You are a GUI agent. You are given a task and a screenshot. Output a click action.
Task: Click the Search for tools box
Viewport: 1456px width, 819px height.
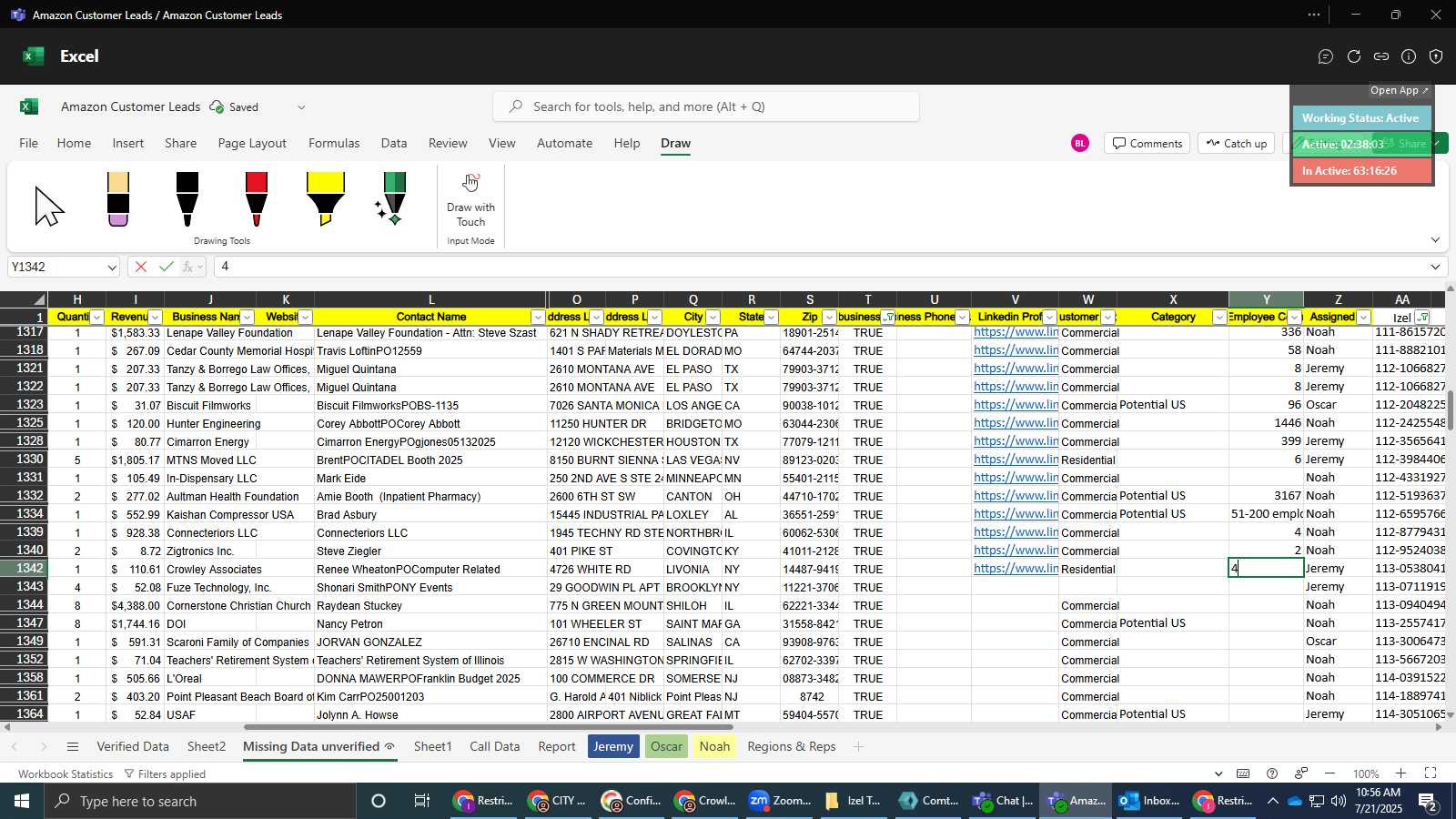click(x=706, y=106)
